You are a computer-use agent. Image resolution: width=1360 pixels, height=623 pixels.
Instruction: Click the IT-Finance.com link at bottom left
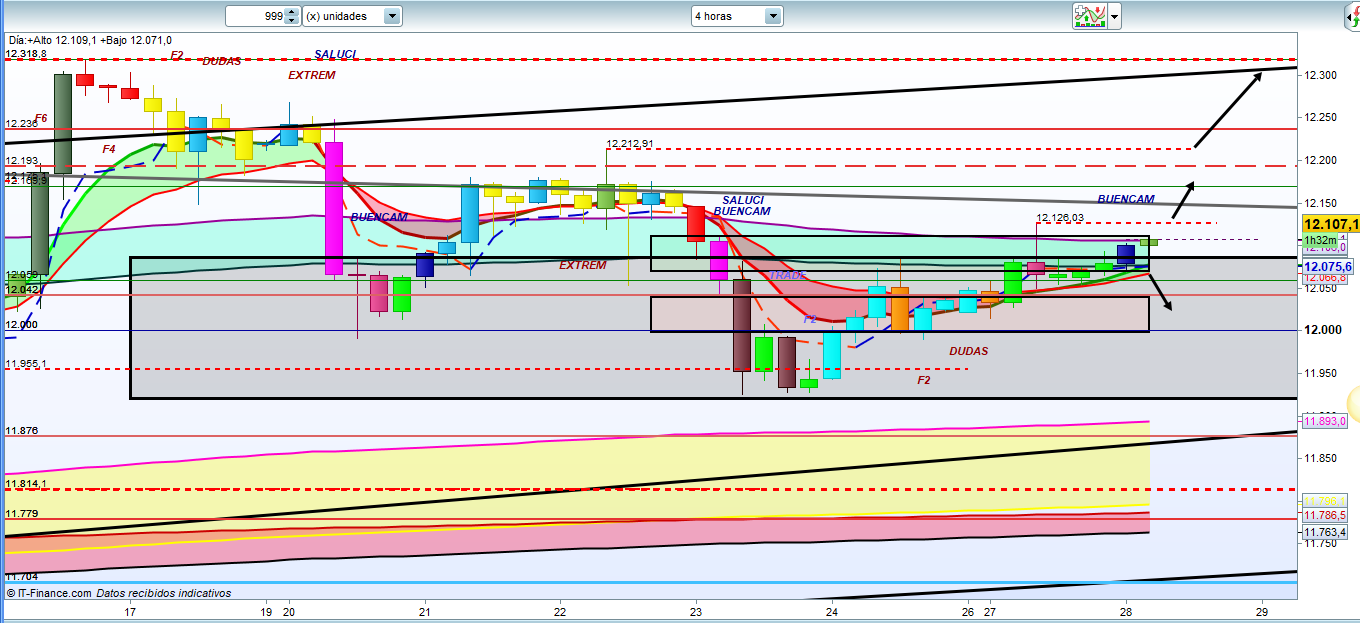[56, 593]
